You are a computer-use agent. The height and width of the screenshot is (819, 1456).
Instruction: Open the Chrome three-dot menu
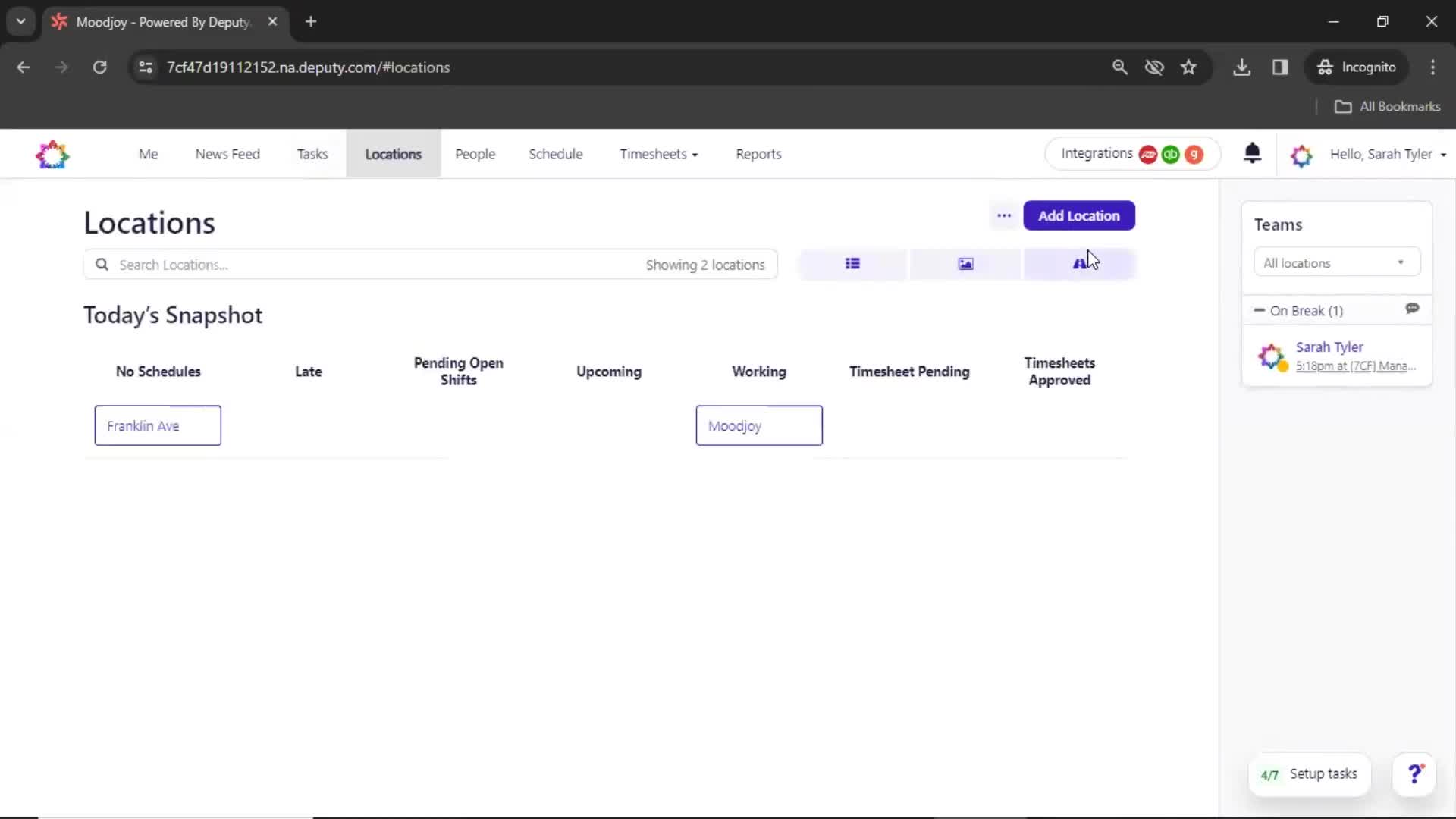tap(1432, 67)
